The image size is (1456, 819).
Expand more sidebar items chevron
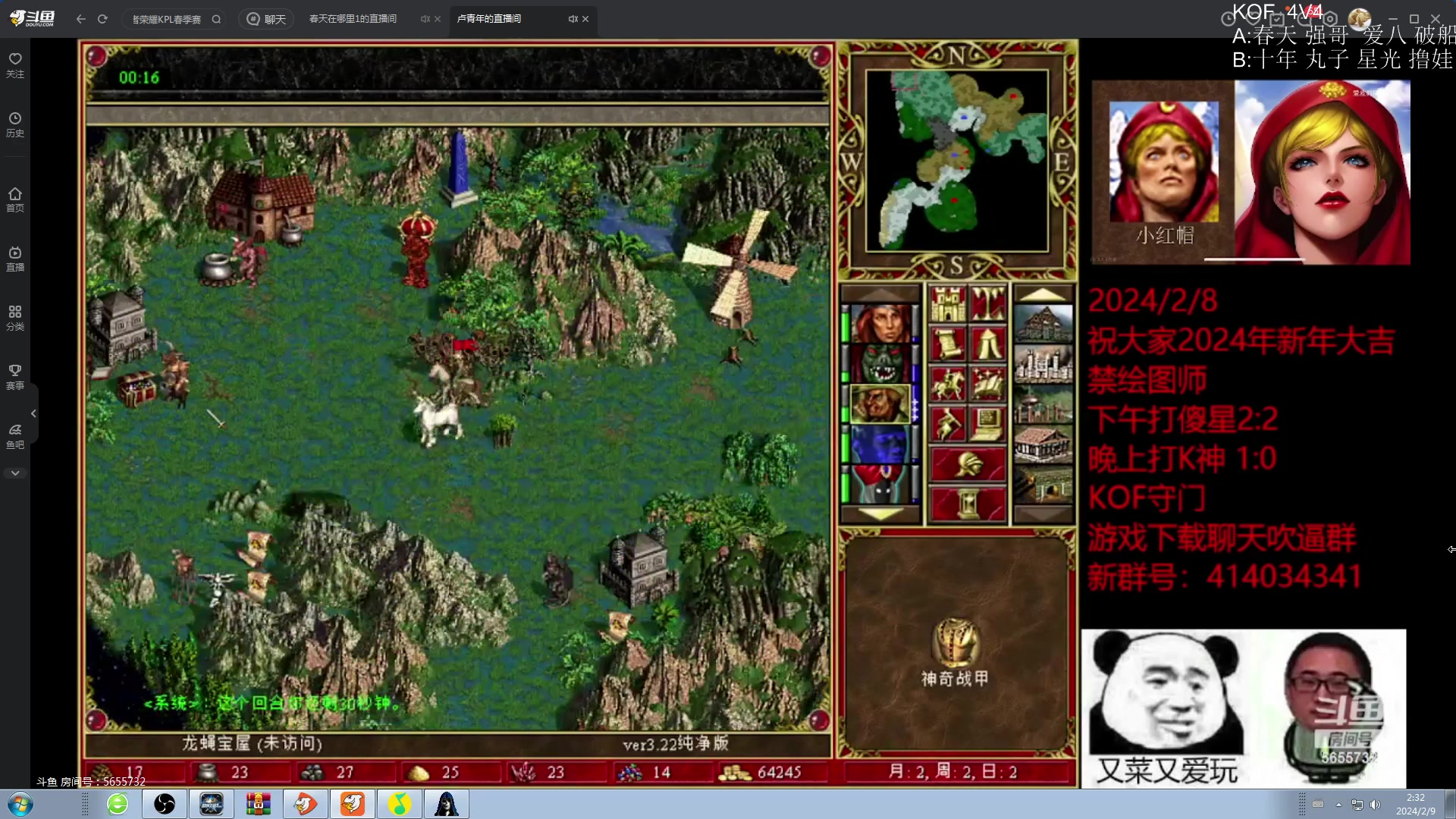coord(15,473)
